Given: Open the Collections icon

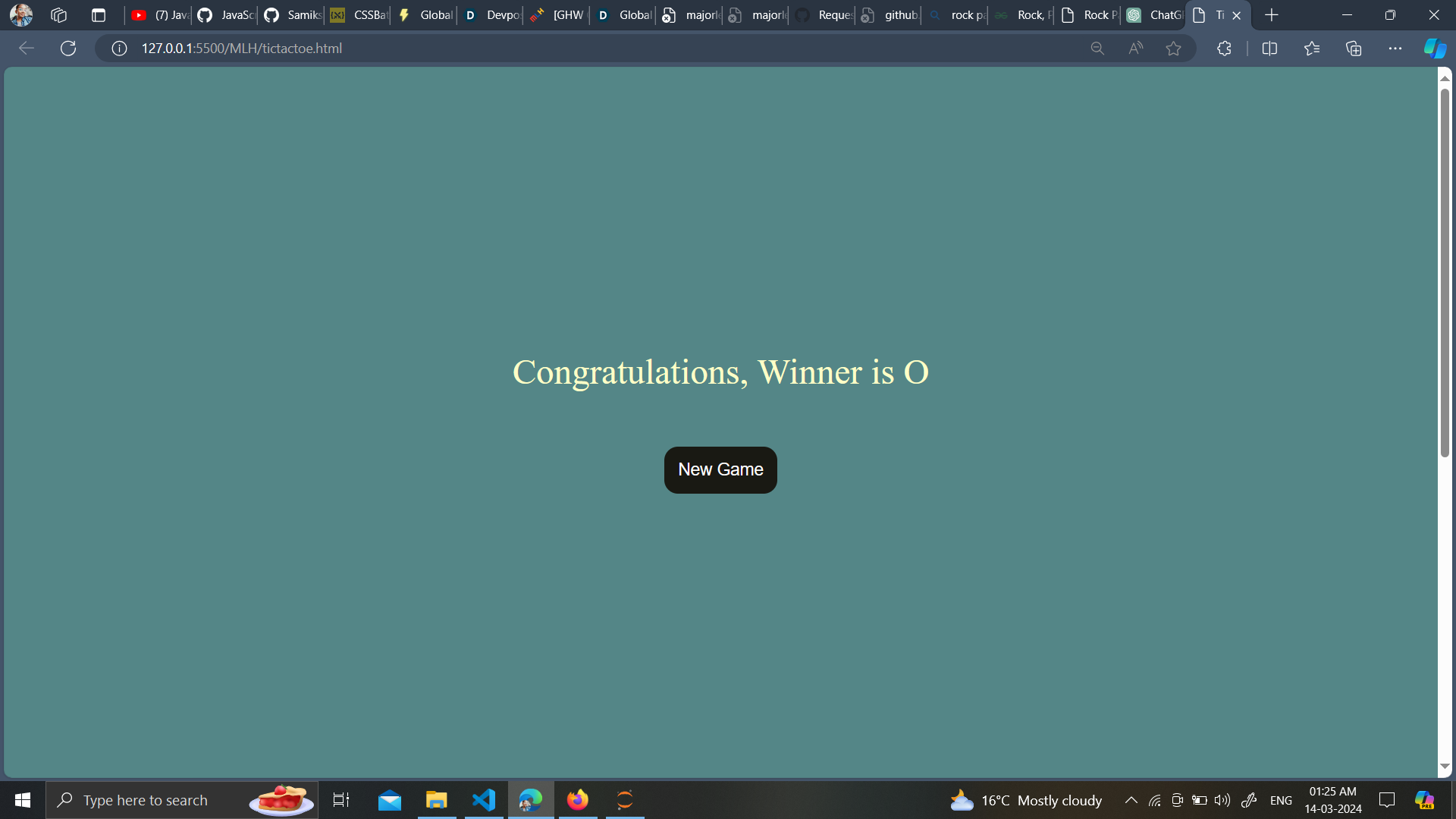Looking at the screenshot, I should [x=1354, y=49].
